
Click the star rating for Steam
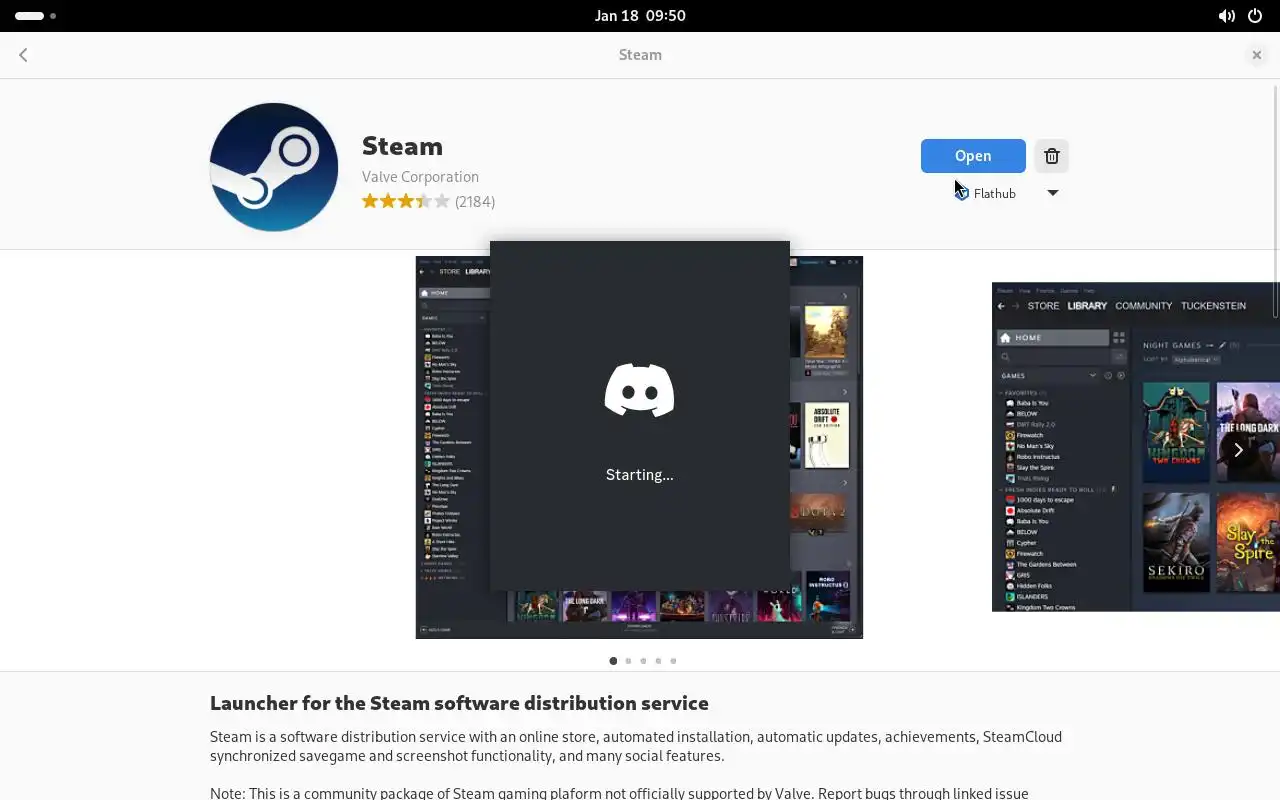coord(406,201)
